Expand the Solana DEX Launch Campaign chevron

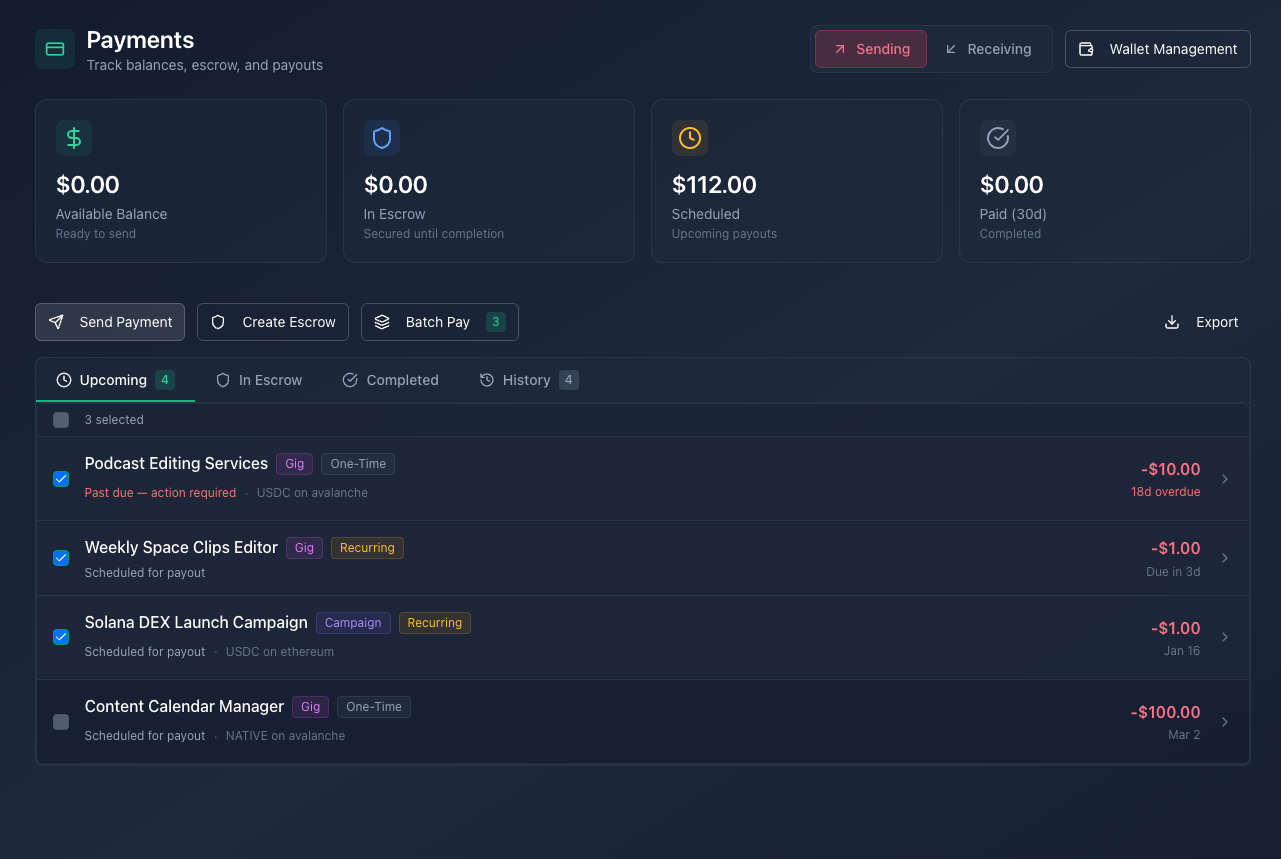pos(1225,637)
